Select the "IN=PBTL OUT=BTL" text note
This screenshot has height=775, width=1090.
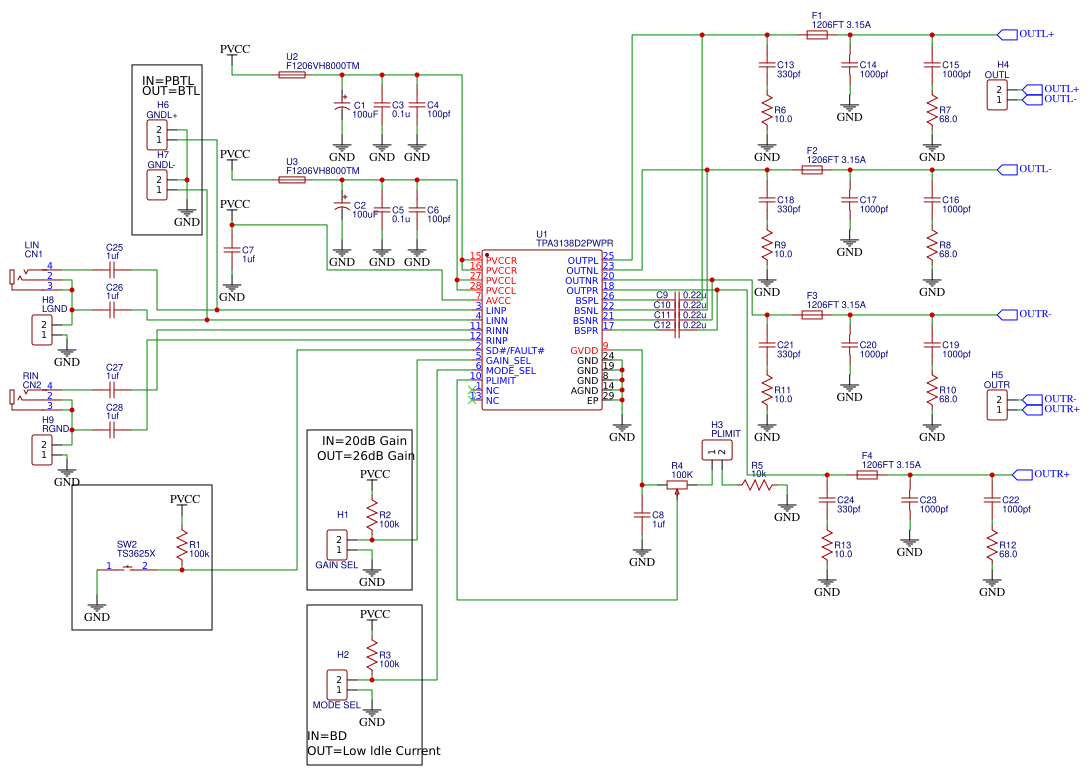pyautogui.click(x=171, y=84)
